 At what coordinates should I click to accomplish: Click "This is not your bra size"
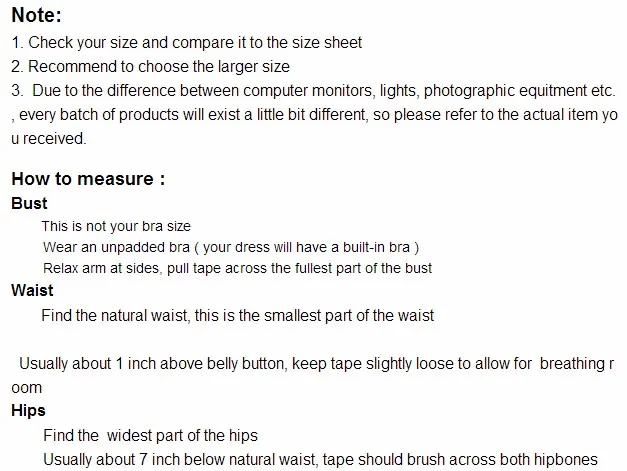click(116, 226)
